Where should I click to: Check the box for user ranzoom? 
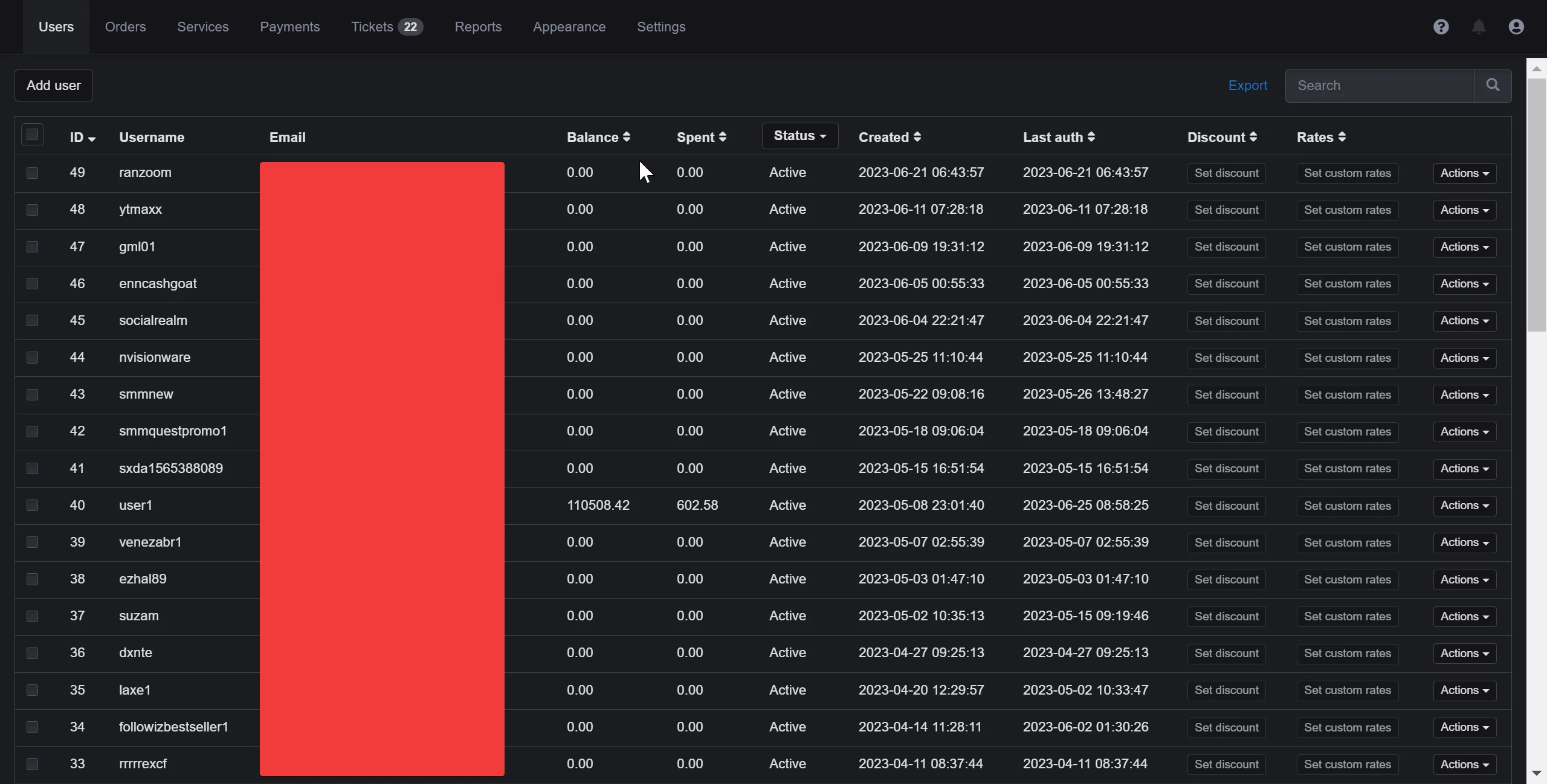[x=33, y=173]
